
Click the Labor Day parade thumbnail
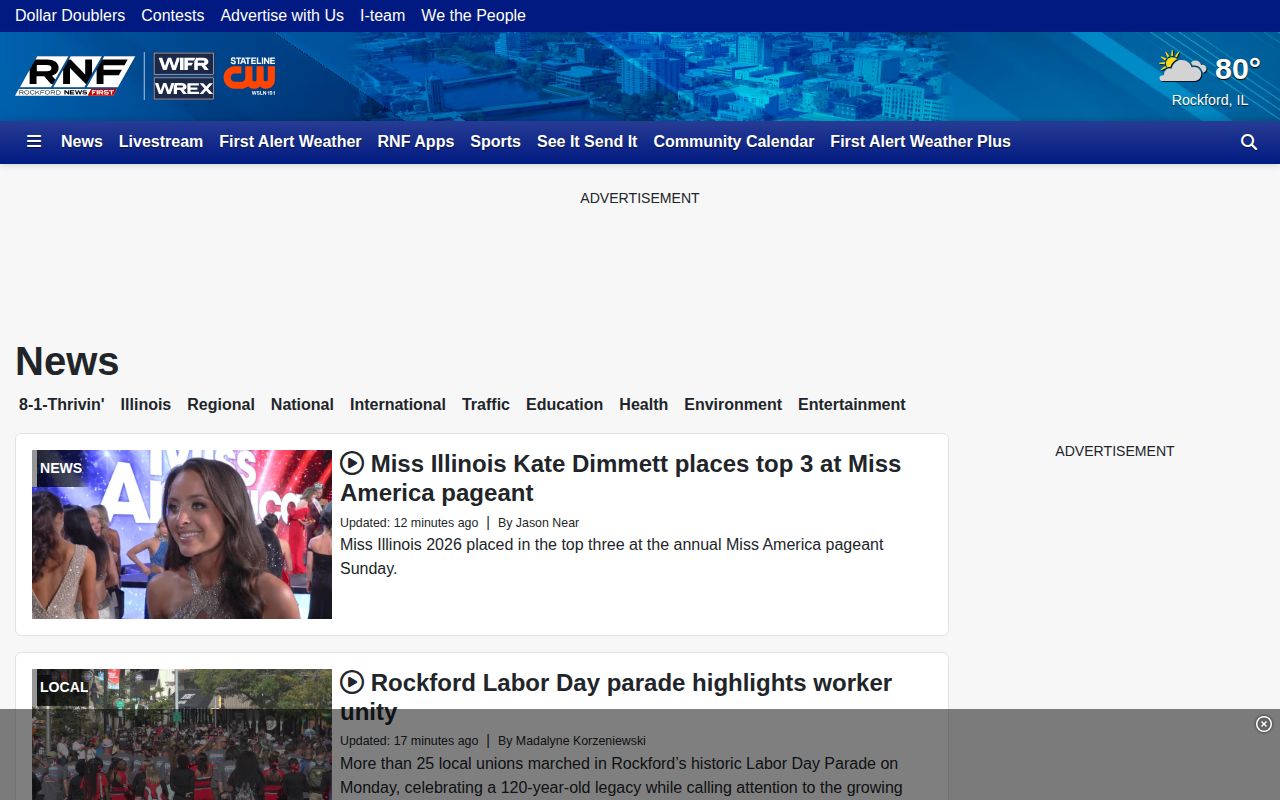coord(182,734)
